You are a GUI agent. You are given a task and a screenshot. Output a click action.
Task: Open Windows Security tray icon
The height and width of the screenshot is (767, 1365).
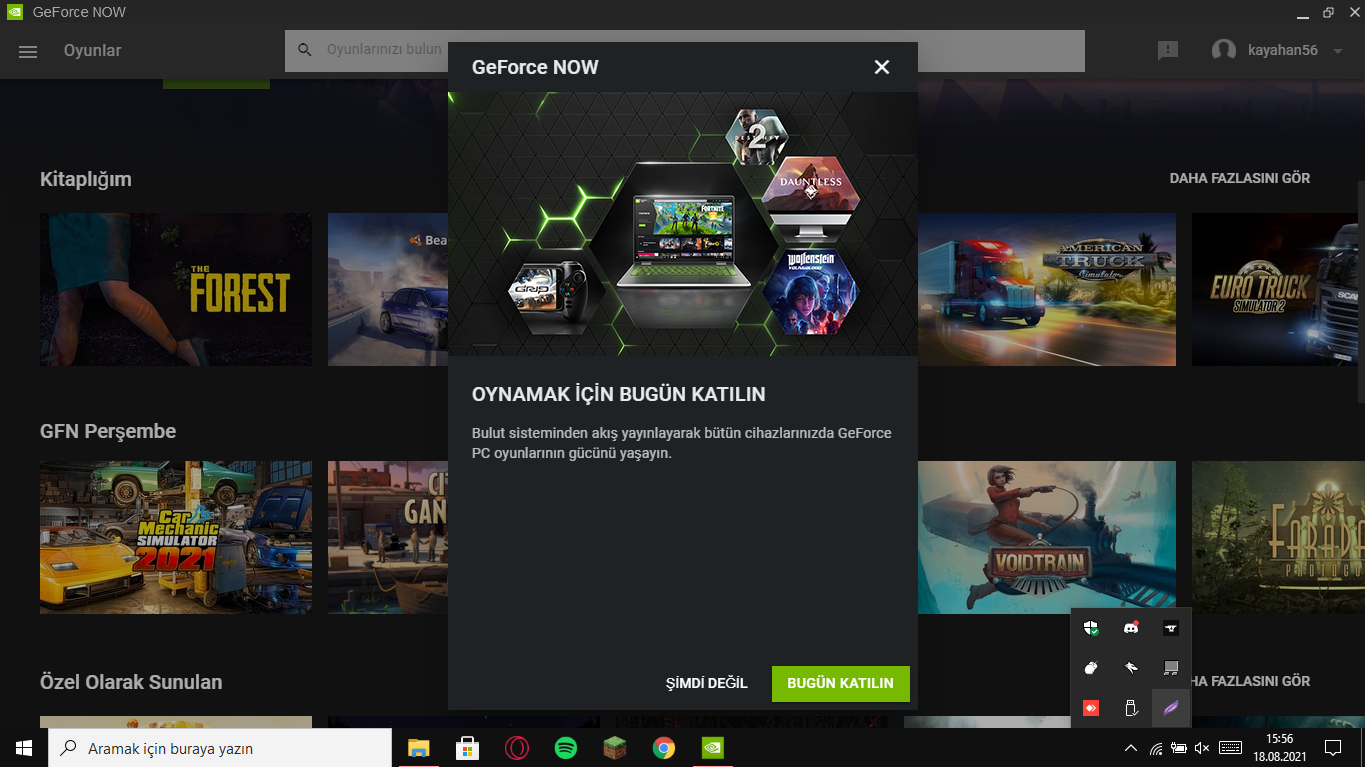coord(1091,628)
